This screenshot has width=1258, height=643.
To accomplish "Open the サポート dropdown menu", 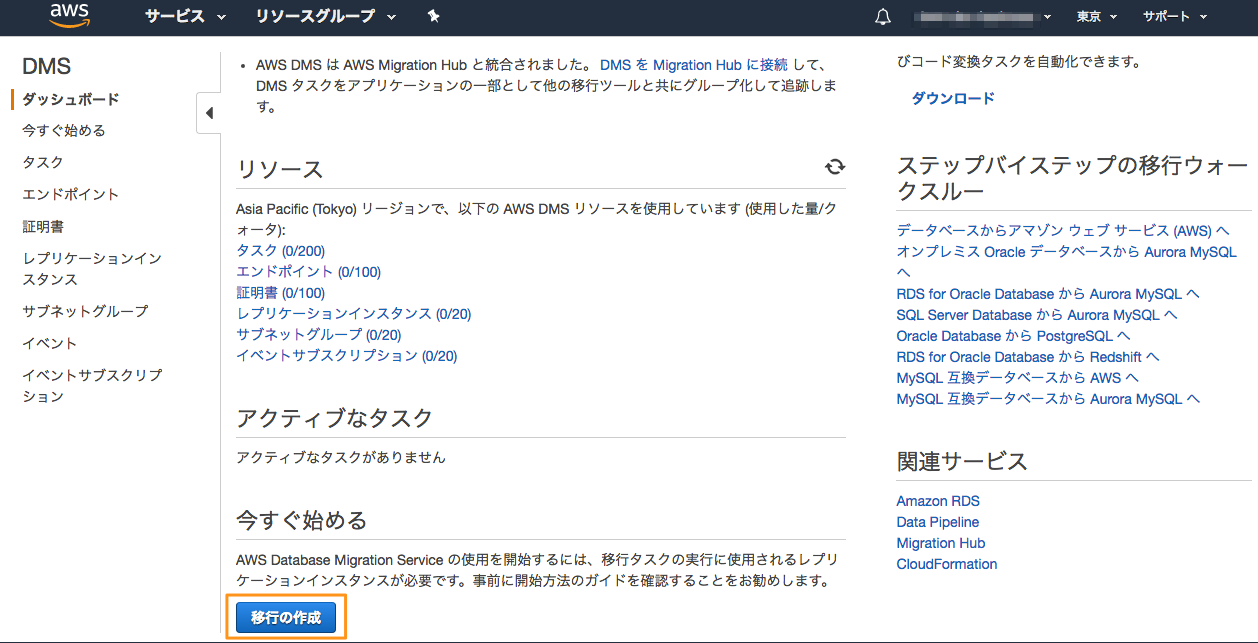I will point(1174,17).
